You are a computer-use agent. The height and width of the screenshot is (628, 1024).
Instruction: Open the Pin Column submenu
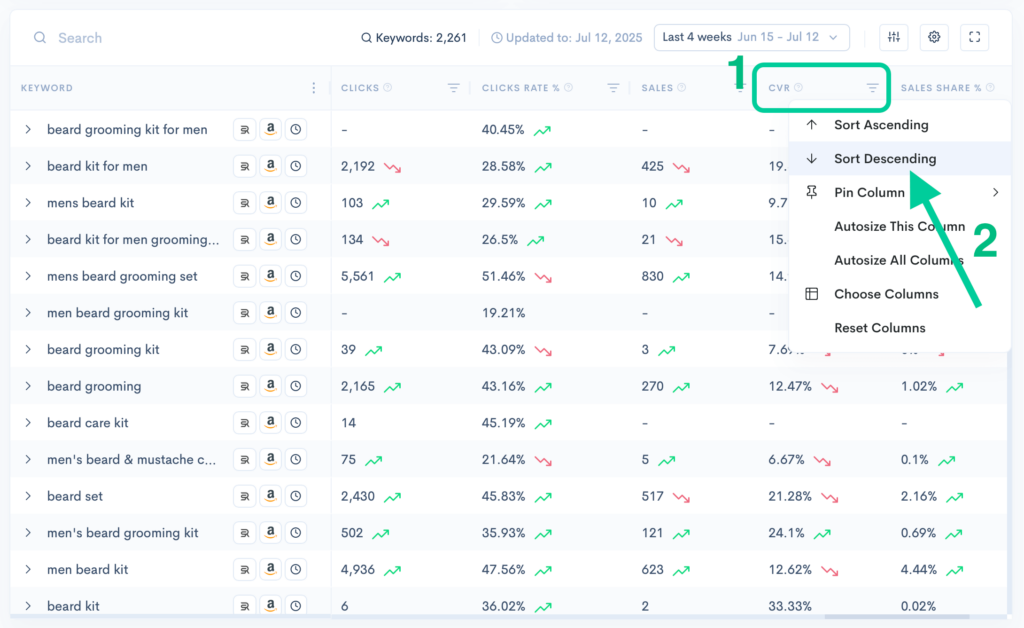point(900,193)
